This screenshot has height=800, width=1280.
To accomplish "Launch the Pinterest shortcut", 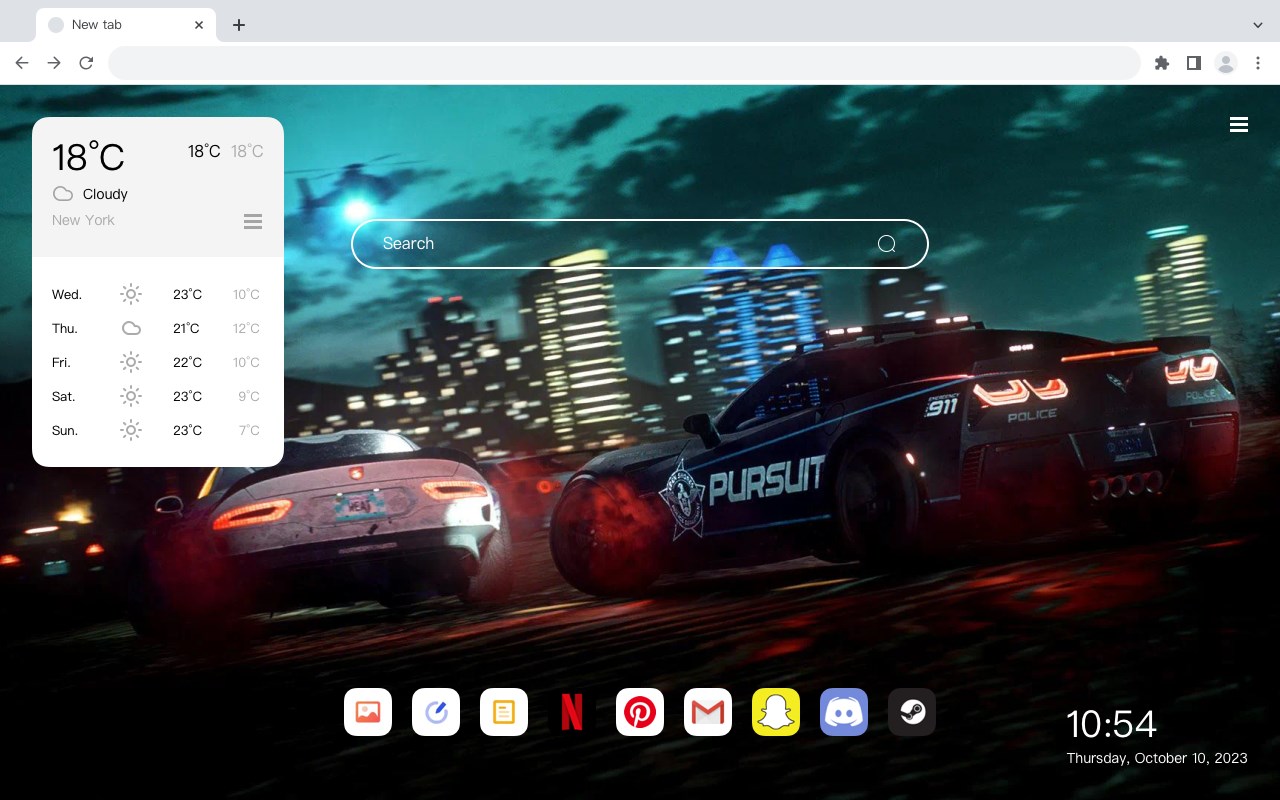I will click(x=640, y=712).
